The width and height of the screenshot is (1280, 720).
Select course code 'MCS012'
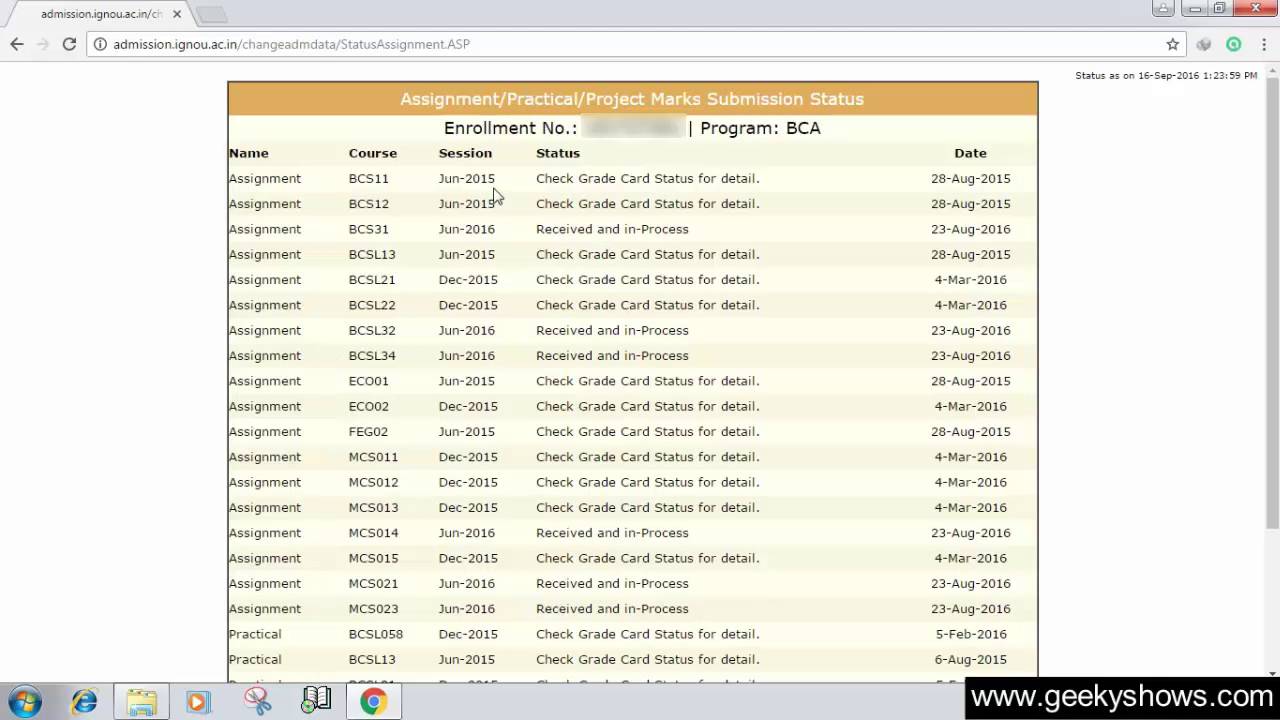point(373,482)
